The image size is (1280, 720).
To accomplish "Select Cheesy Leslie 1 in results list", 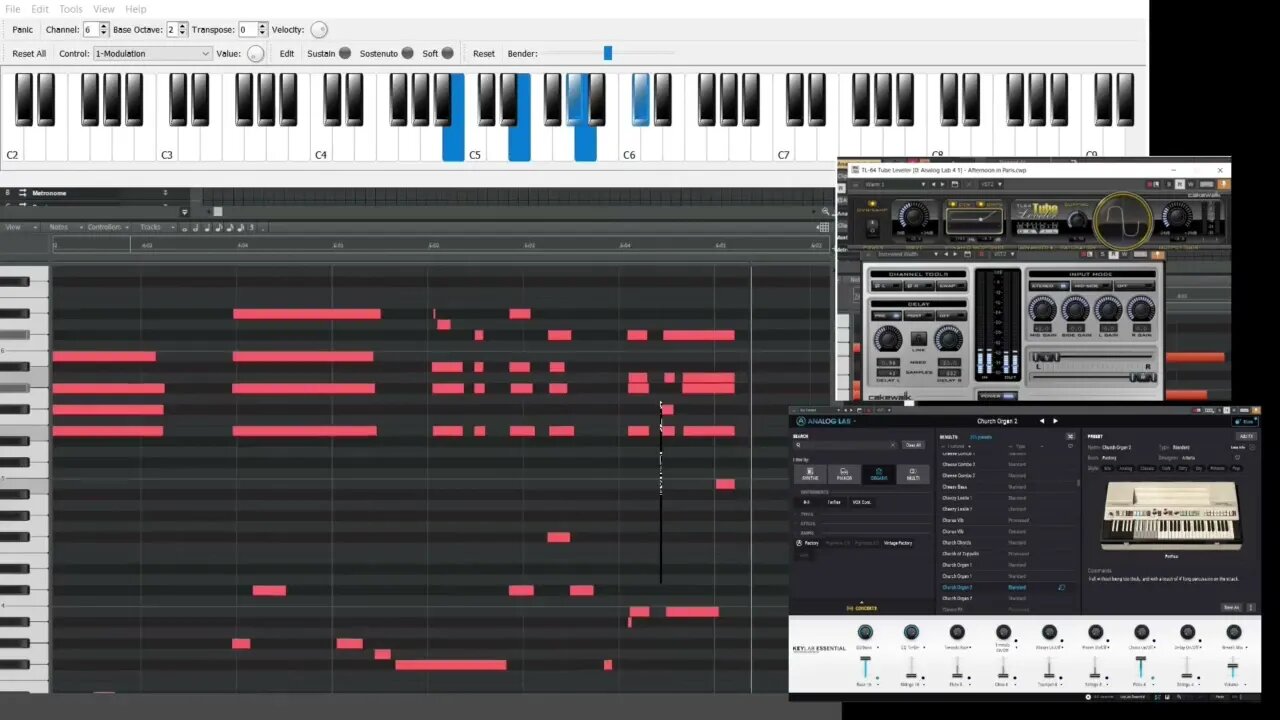I will (1007, 498).
